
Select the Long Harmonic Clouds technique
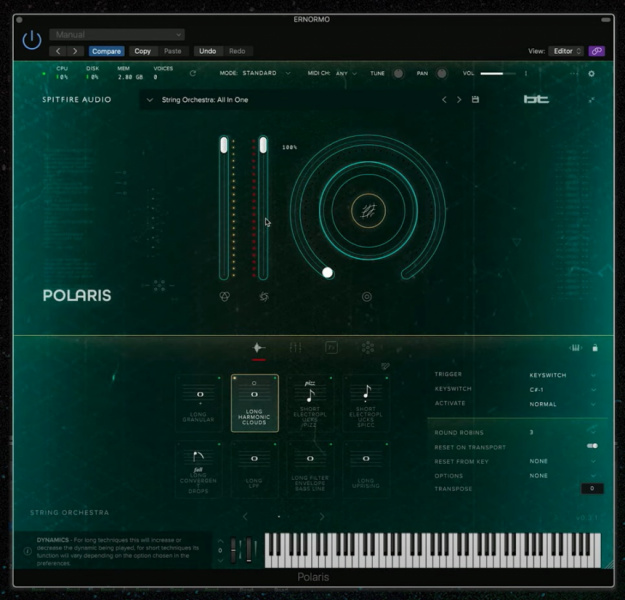tap(254, 403)
